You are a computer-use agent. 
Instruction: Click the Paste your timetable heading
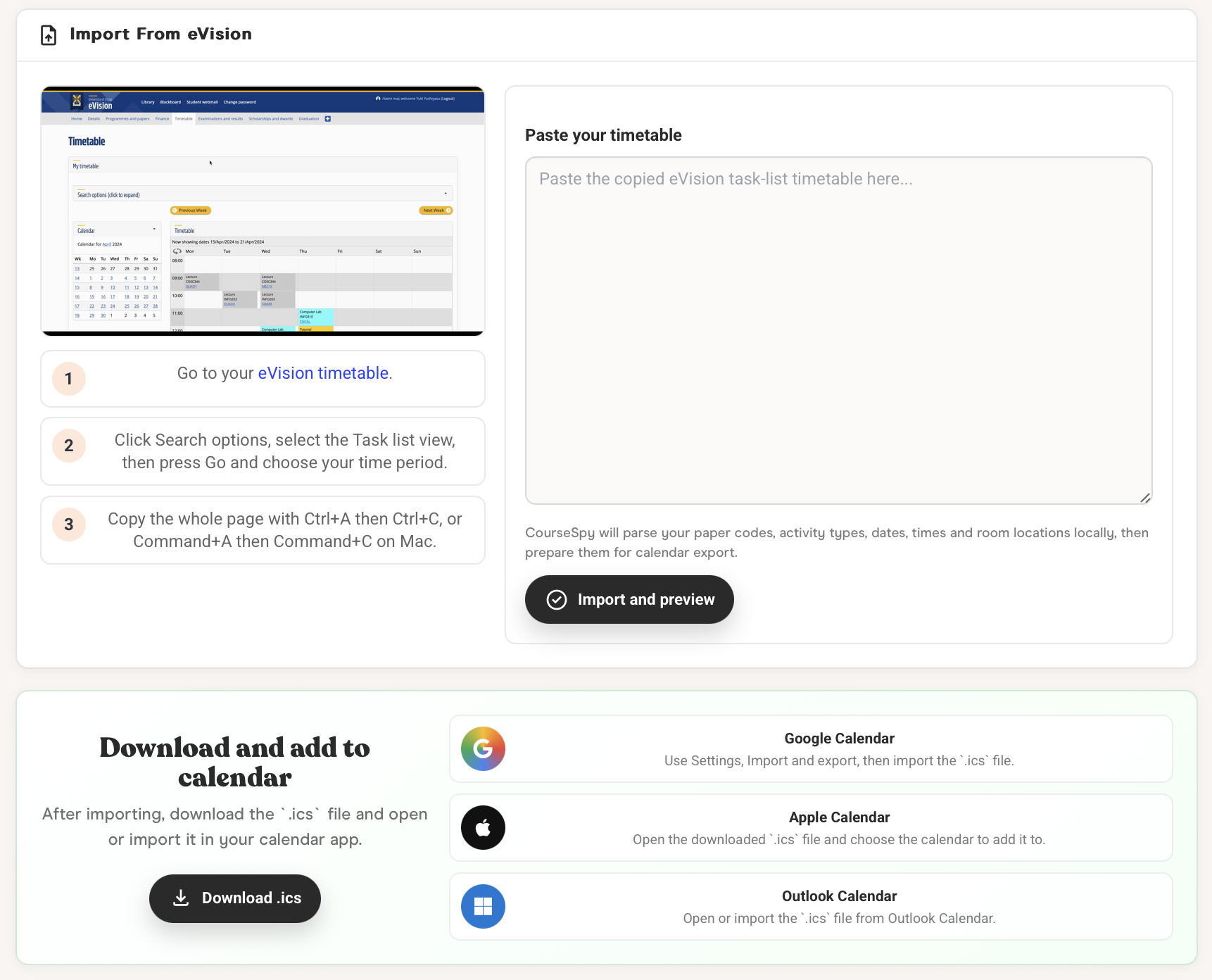tap(603, 135)
